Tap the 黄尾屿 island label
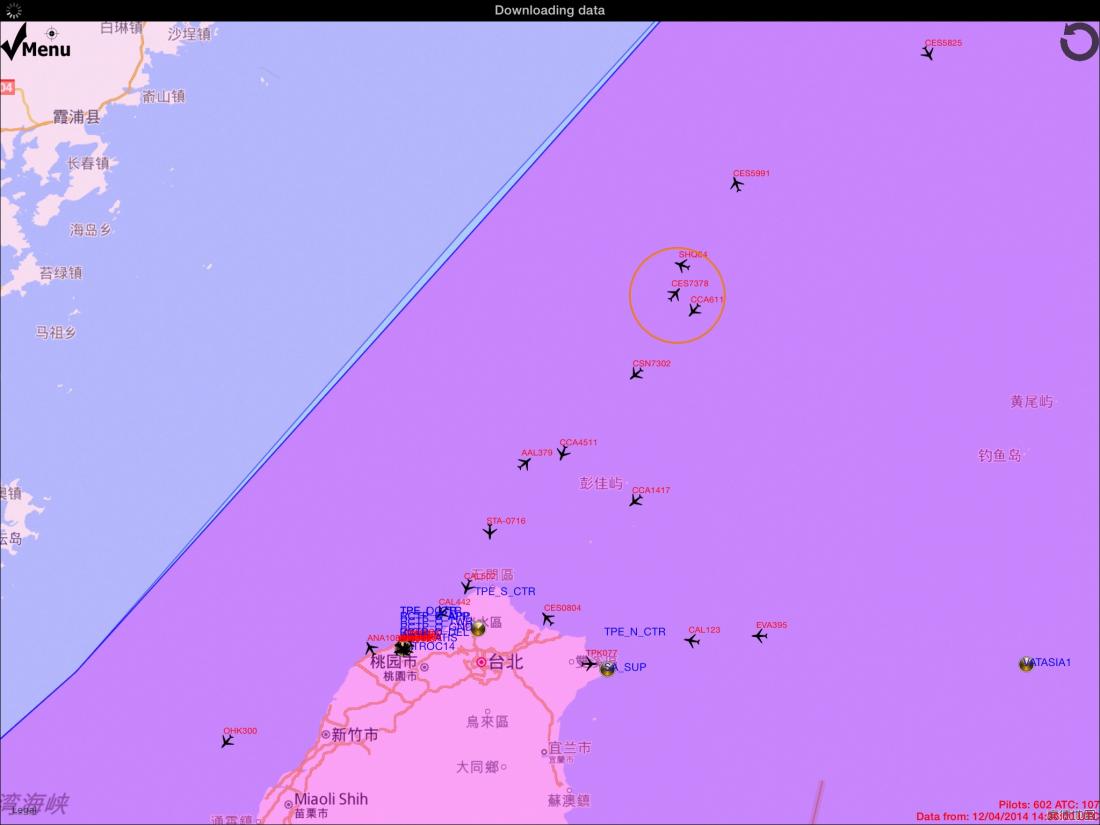The image size is (1100, 825). 1031,401
